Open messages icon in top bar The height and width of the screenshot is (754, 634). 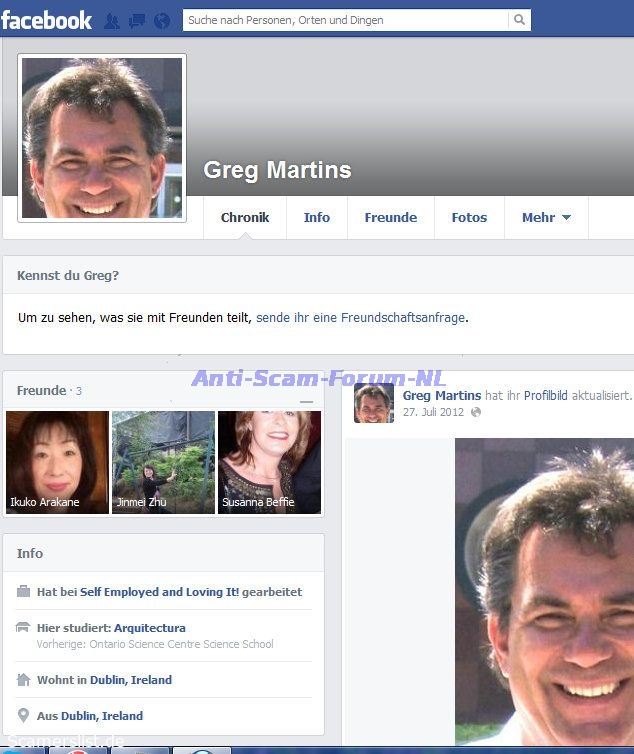click(136, 20)
